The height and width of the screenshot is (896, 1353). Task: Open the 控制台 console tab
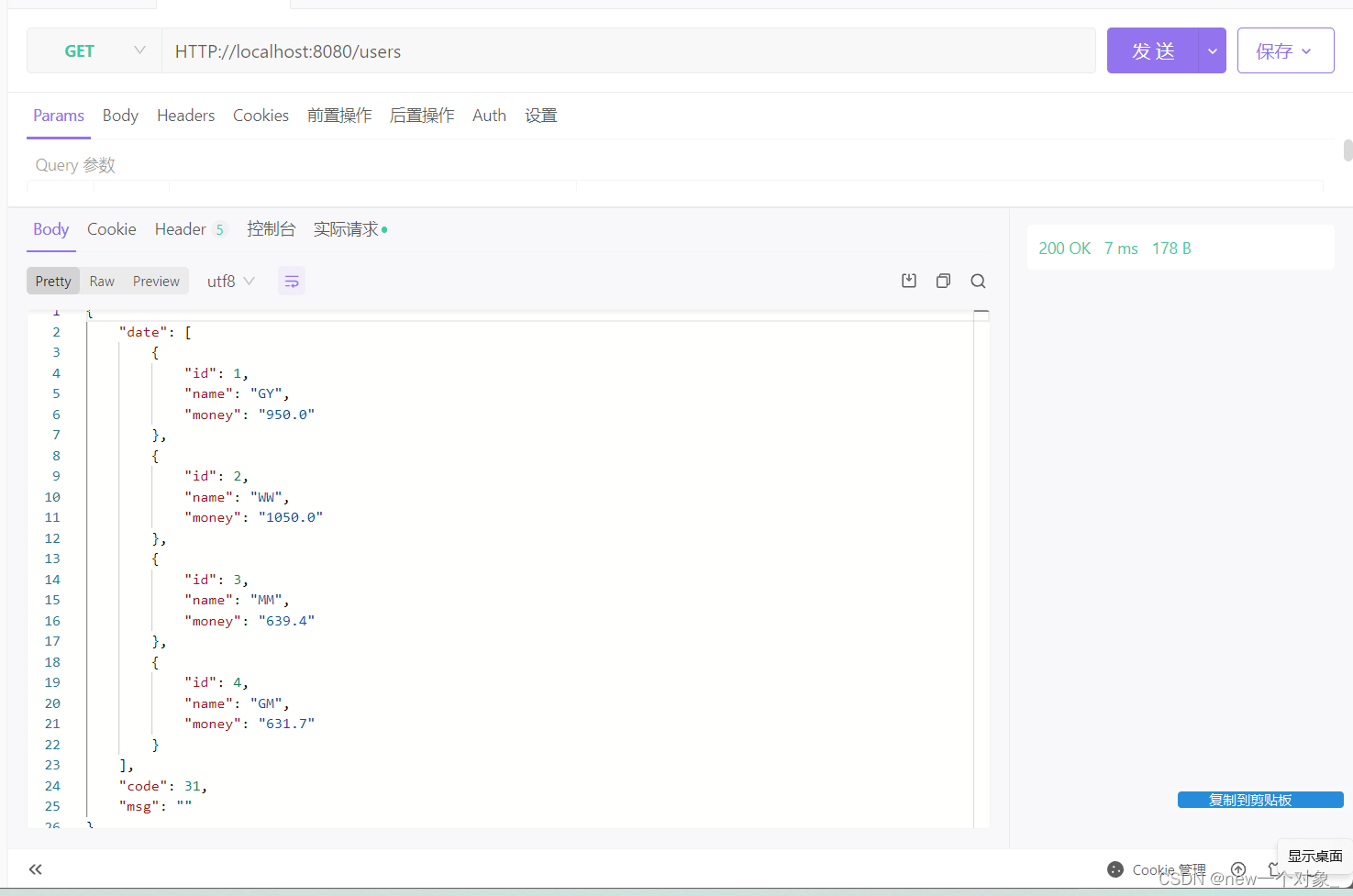pos(272,229)
